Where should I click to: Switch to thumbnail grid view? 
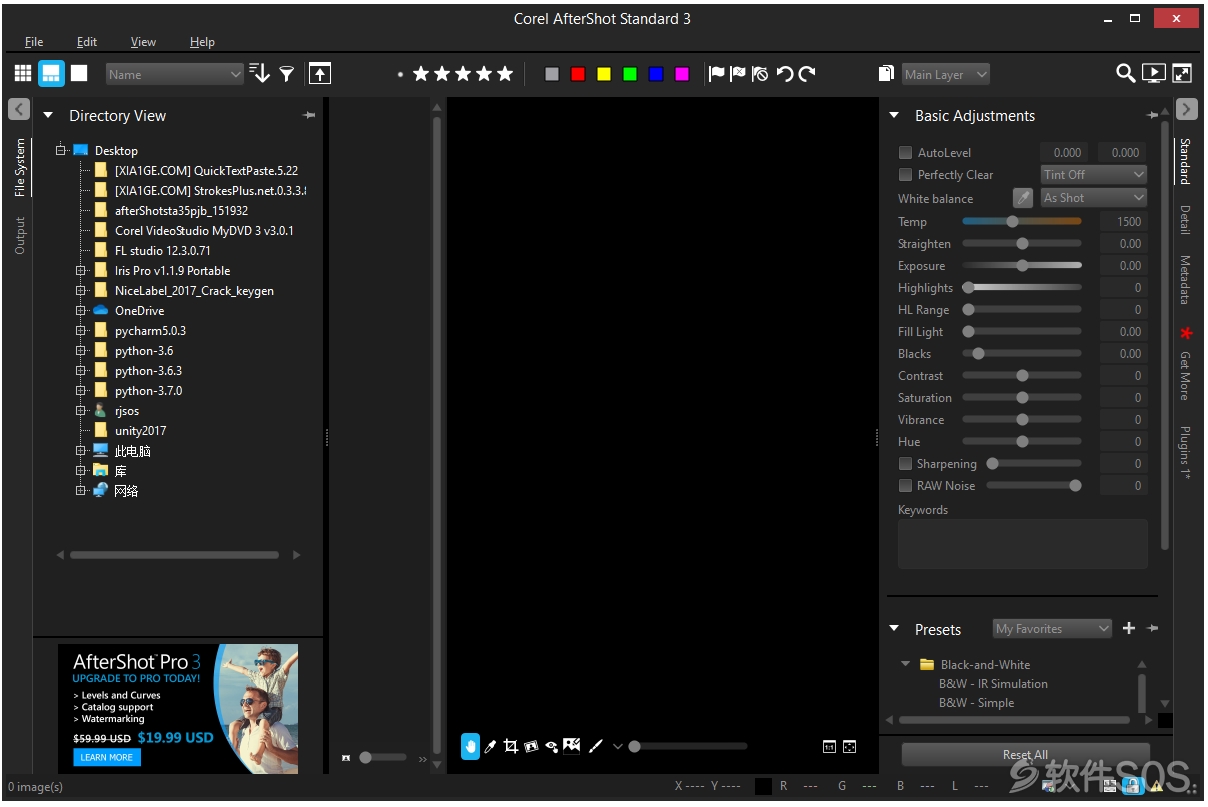point(23,73)
